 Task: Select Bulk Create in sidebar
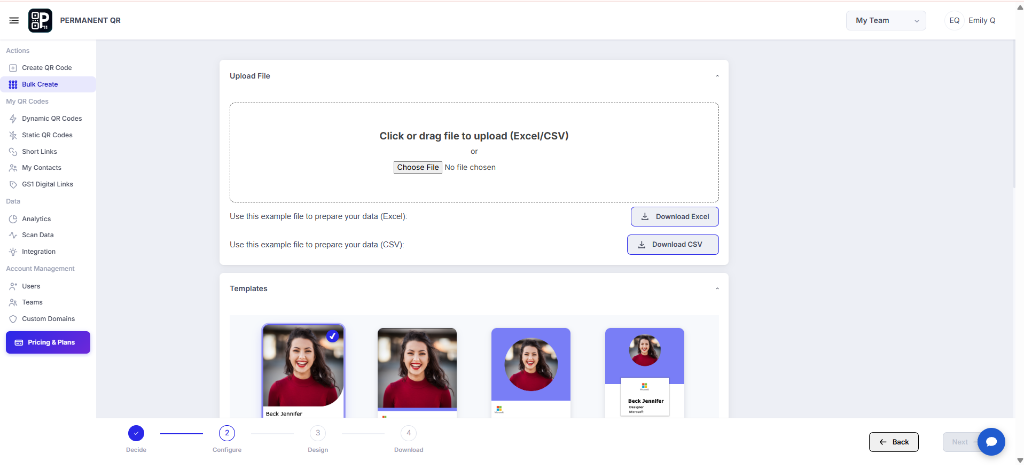pyautogui.click(x=48, y=84)
